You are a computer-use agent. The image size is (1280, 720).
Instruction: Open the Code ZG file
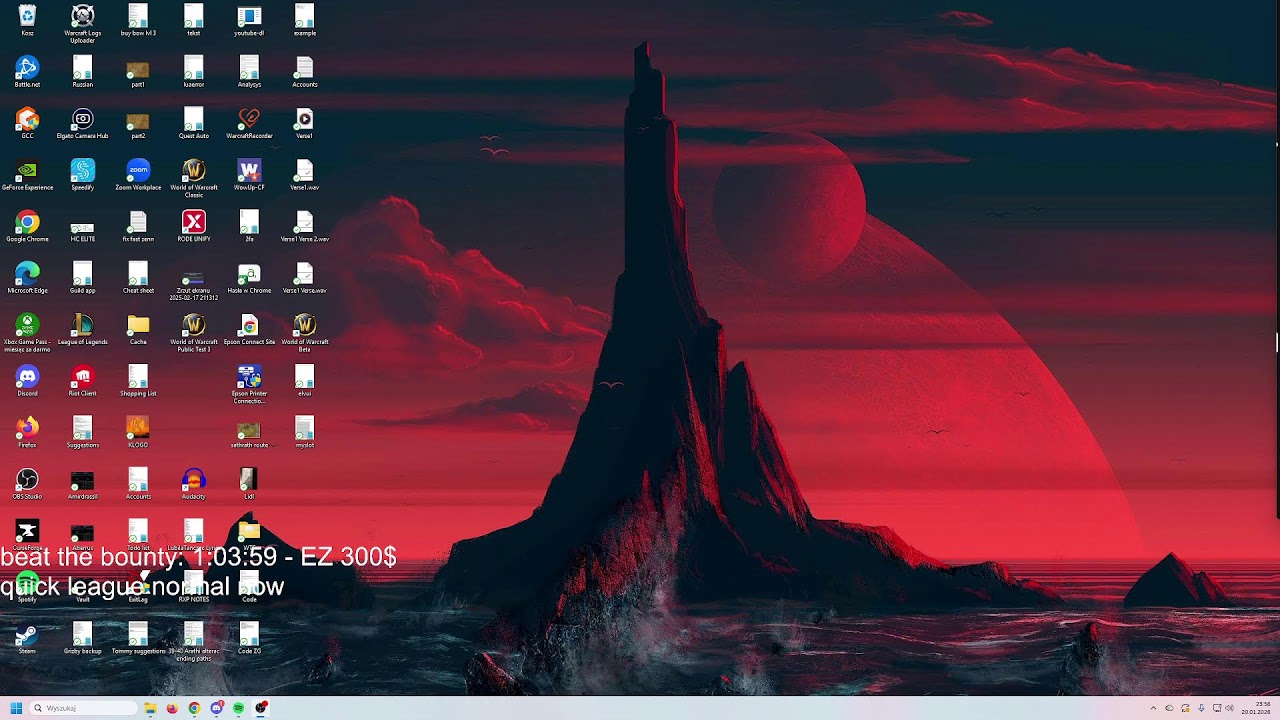(x=249, y=638)
